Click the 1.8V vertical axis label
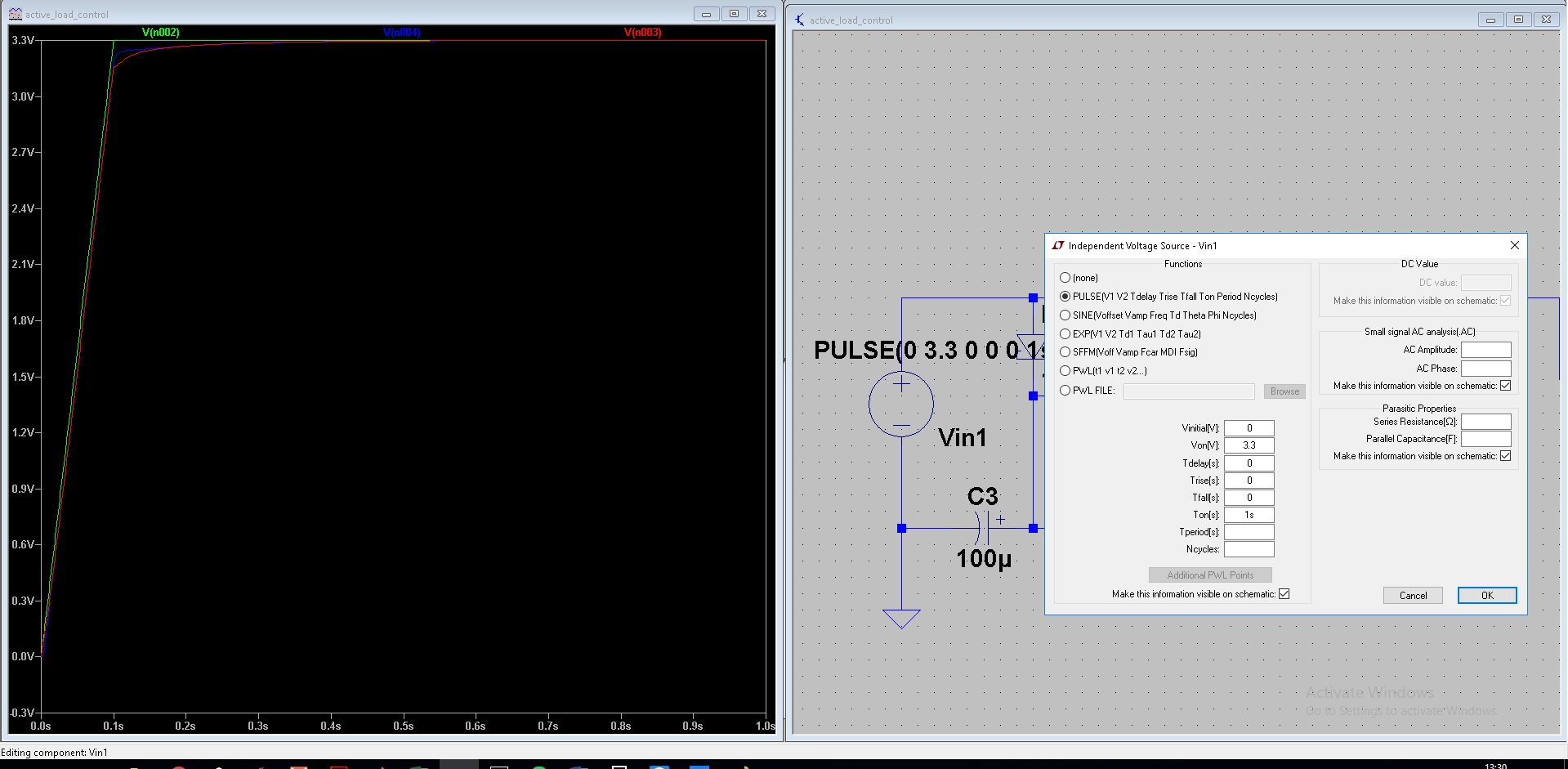The image size is (1568, 769). click(23, 320)
